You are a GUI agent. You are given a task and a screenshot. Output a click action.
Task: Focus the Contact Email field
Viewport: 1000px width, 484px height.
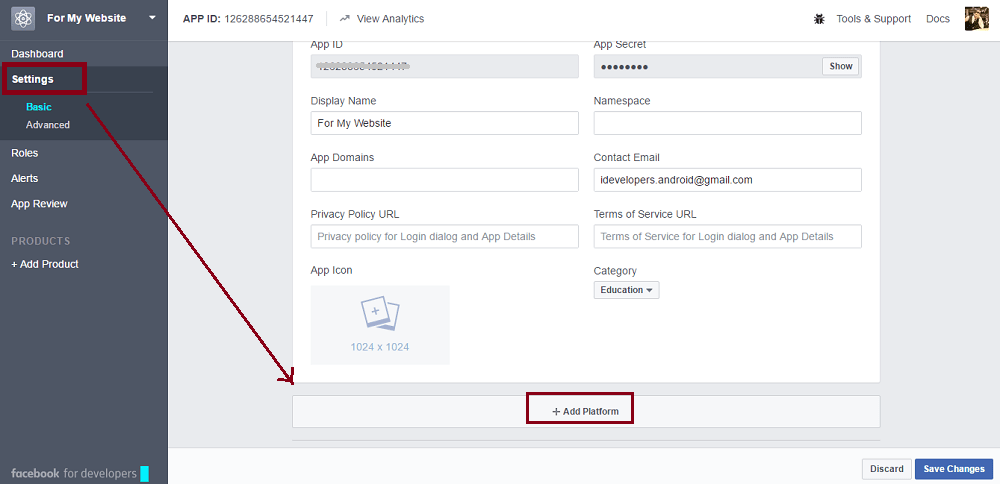(728, 180)
